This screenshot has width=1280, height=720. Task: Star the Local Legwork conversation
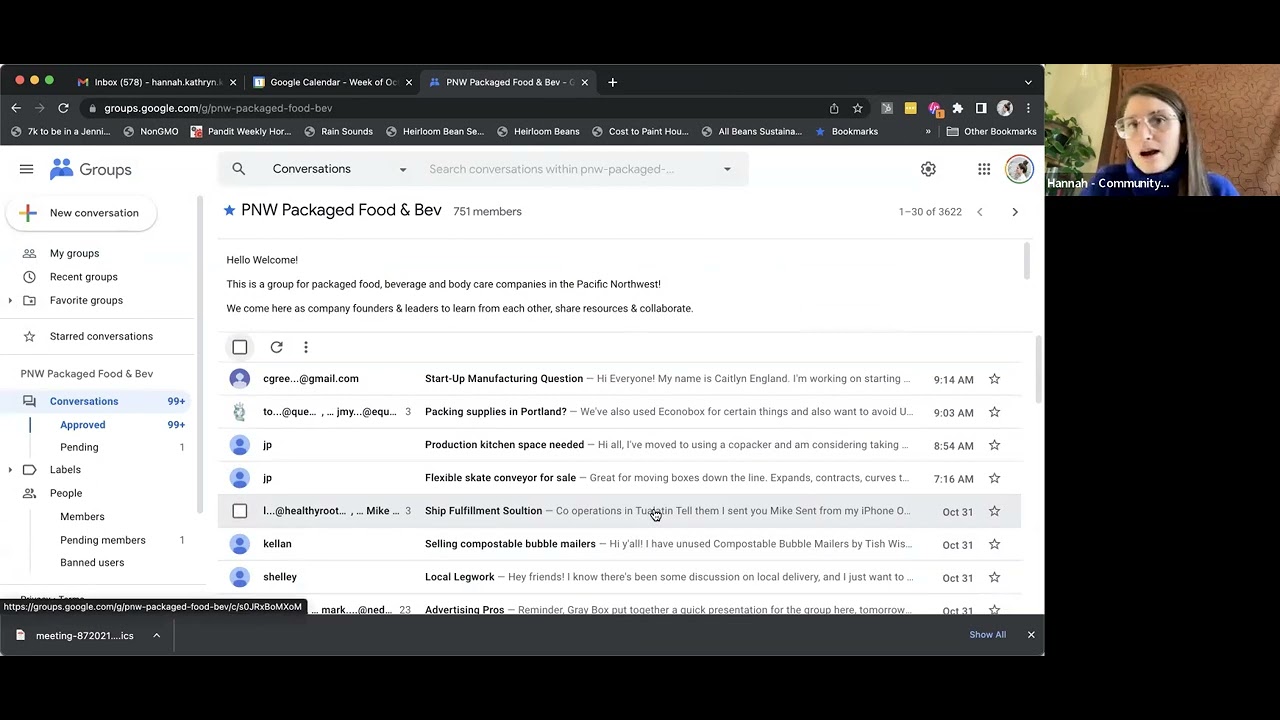(994, 577)
